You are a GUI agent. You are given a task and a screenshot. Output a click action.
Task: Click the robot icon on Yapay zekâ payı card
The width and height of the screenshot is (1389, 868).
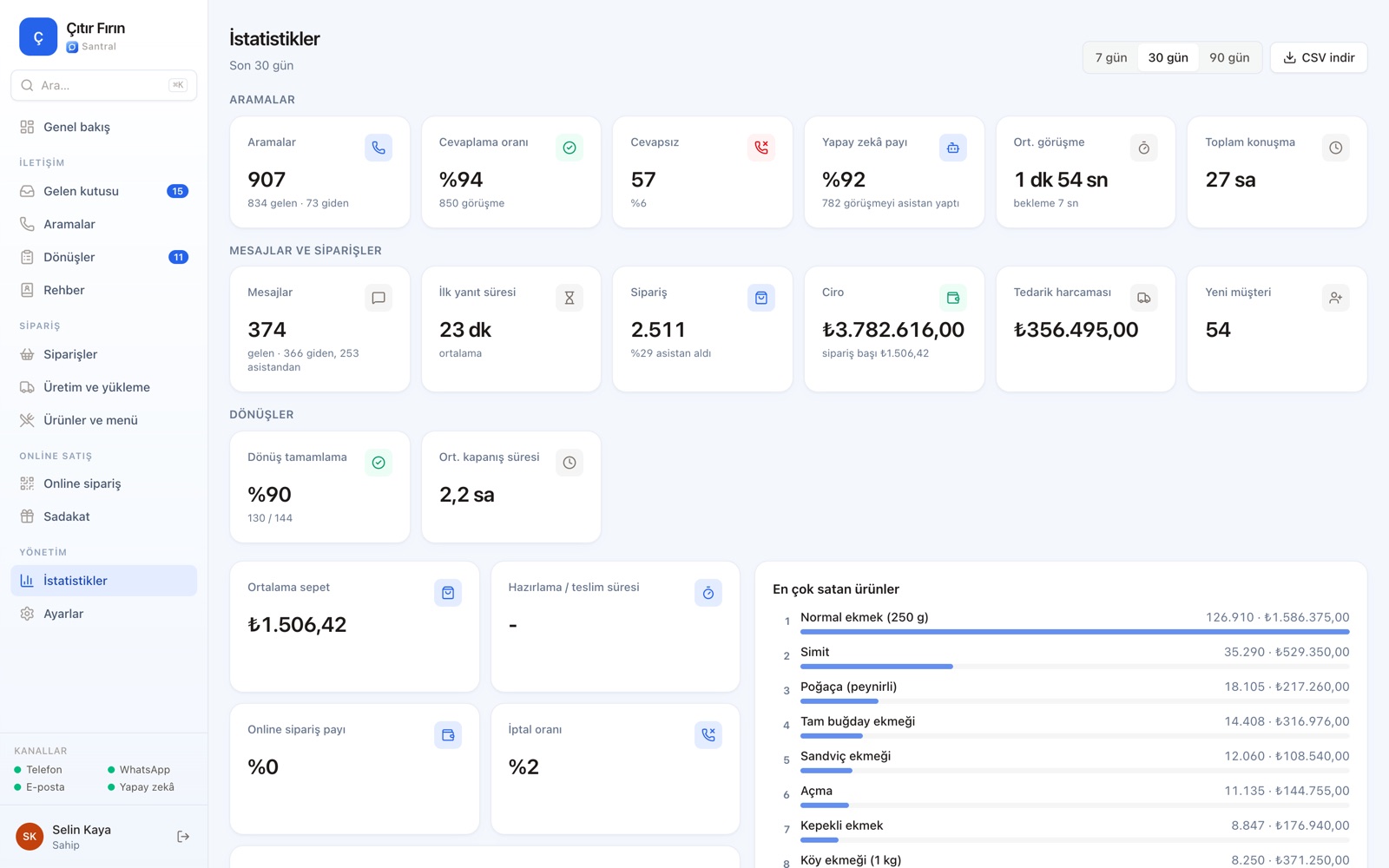pos(952,148)
